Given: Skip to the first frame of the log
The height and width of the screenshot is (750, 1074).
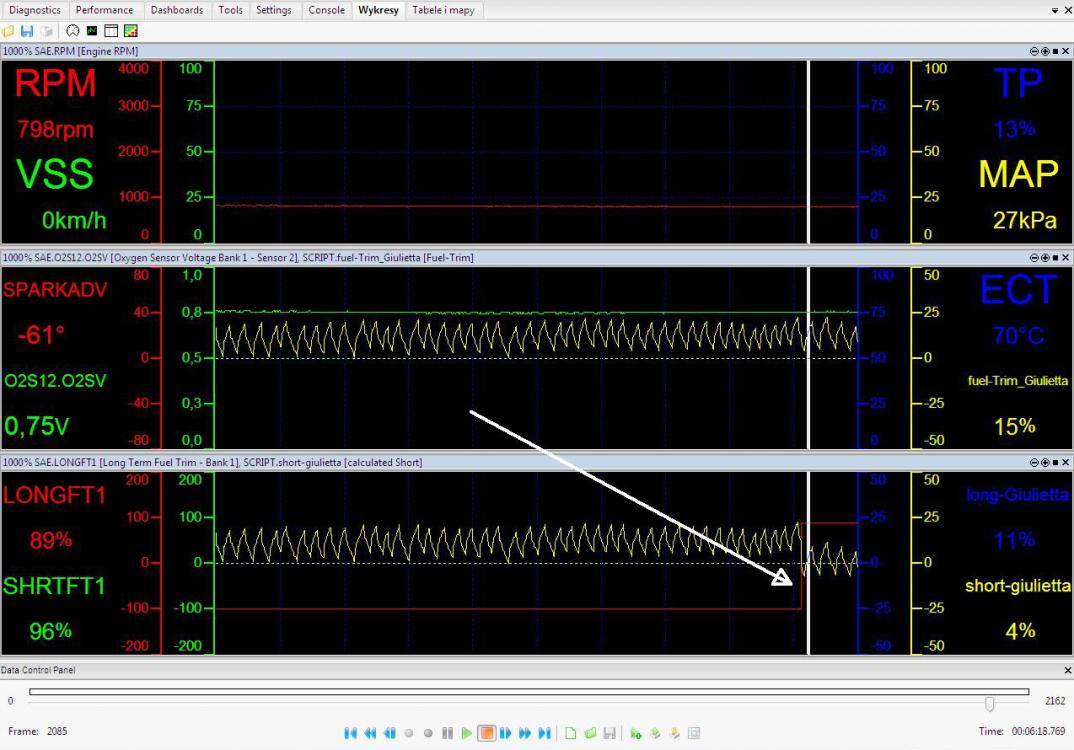Looking at the screenshot, I should coord(350,733).
